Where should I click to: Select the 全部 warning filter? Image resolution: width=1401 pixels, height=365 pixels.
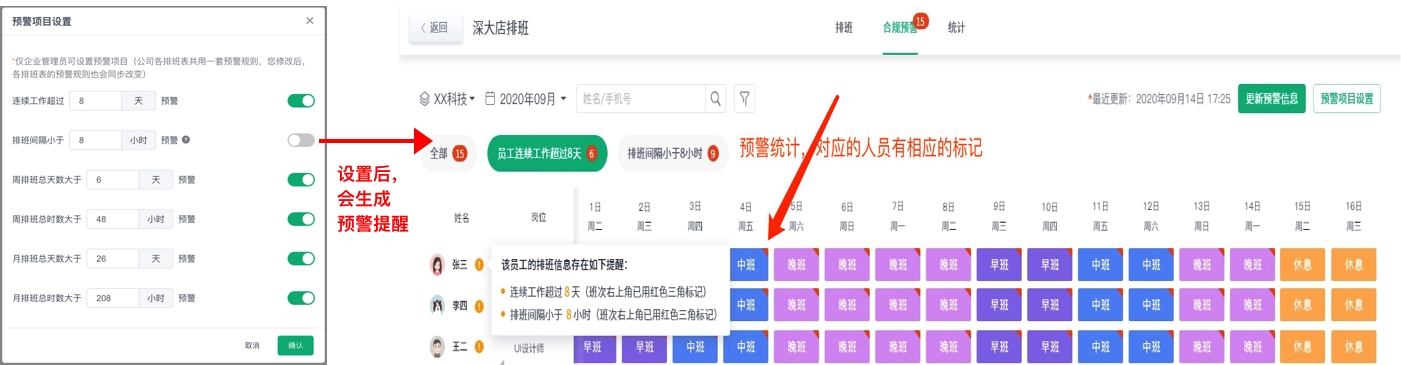pyautogui.click(x=448, y=153)
